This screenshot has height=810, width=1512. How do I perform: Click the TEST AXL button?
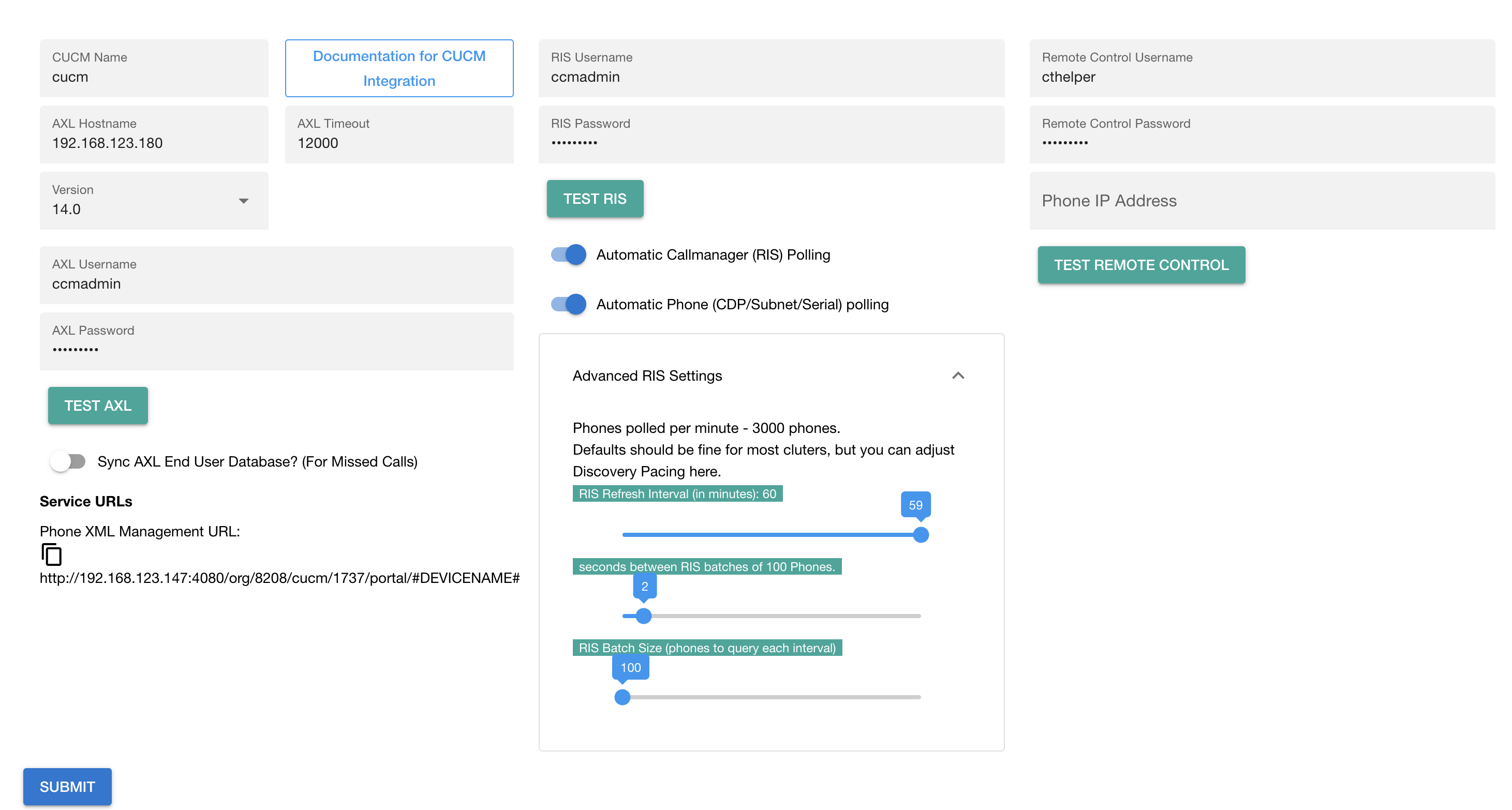coord(97,406)
